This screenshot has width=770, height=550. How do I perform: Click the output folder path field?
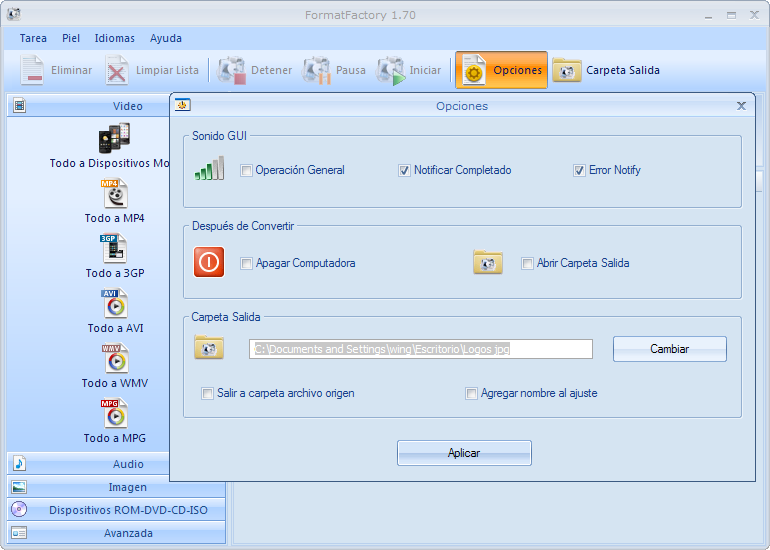click(420, 349)
